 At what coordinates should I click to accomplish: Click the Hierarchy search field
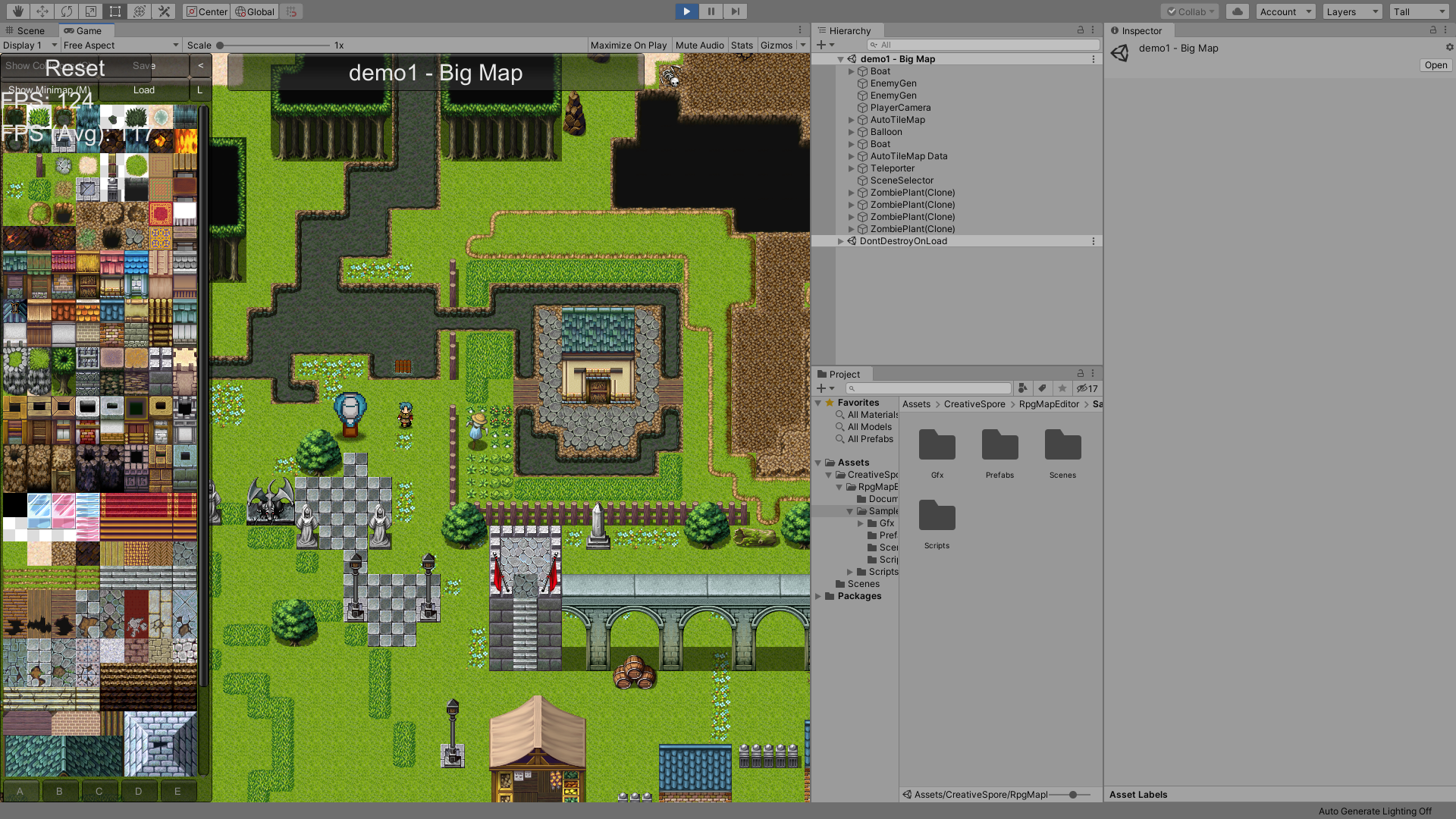(983, 45)
